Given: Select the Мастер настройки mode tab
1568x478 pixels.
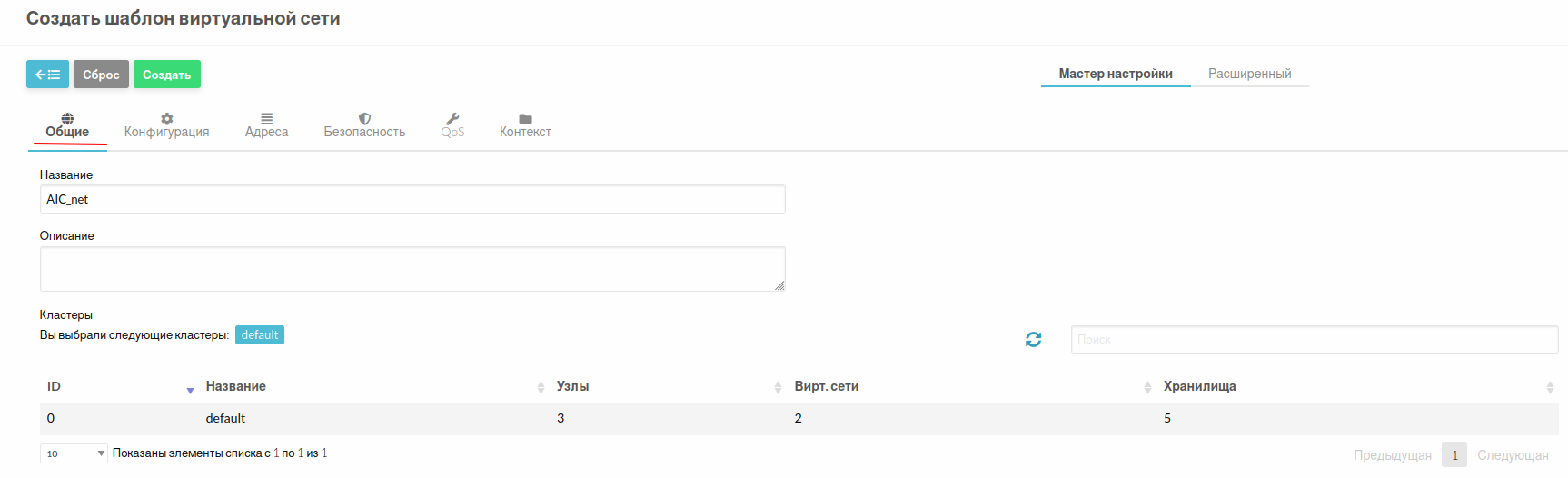Looking at the screenshot, I should pyautogui.click(x=1116, y=74).
